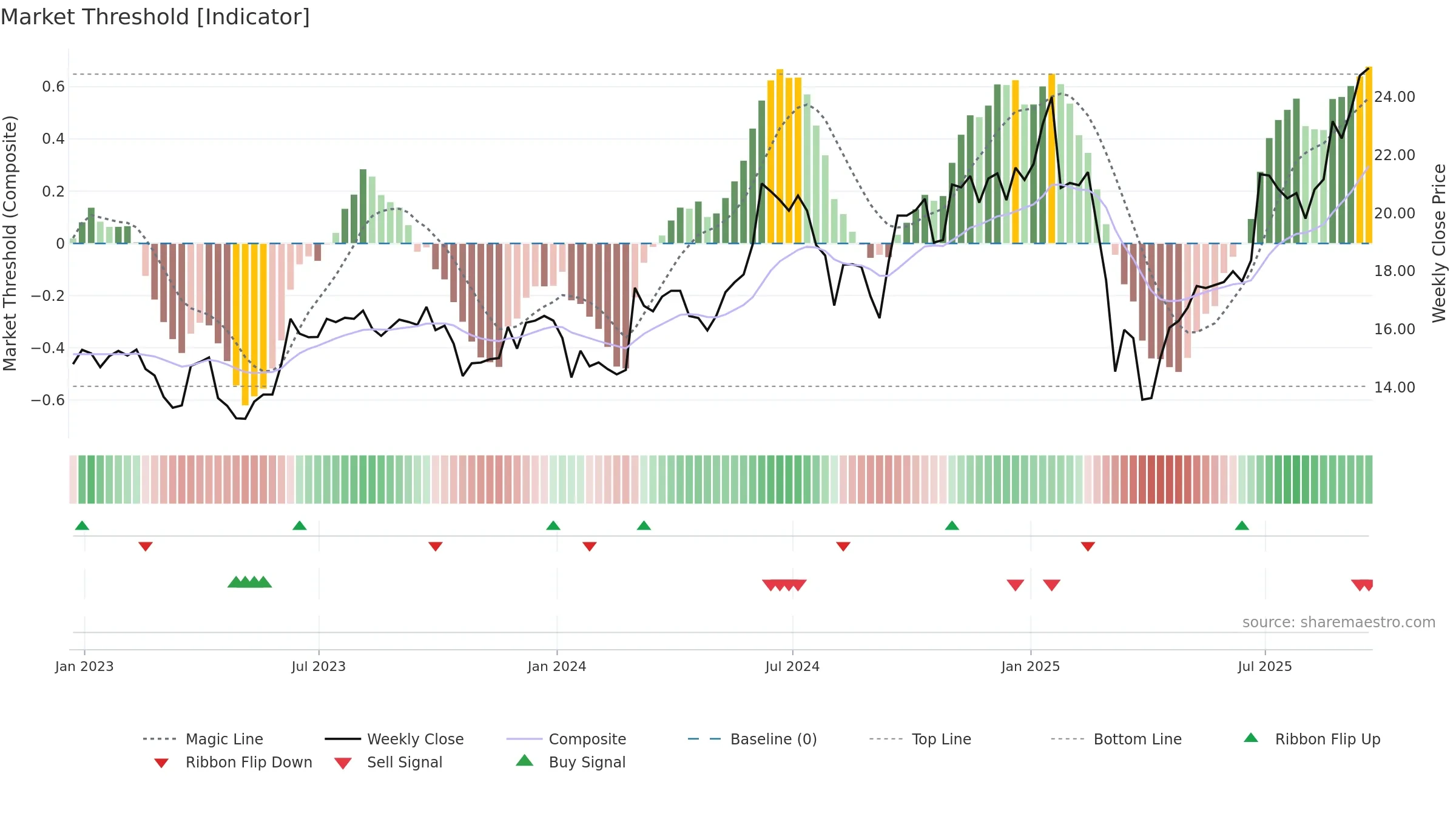Click the ribbon flip down marker near Feb 2023
Screen dimensions: 1456x819
[x=146, y=546]
